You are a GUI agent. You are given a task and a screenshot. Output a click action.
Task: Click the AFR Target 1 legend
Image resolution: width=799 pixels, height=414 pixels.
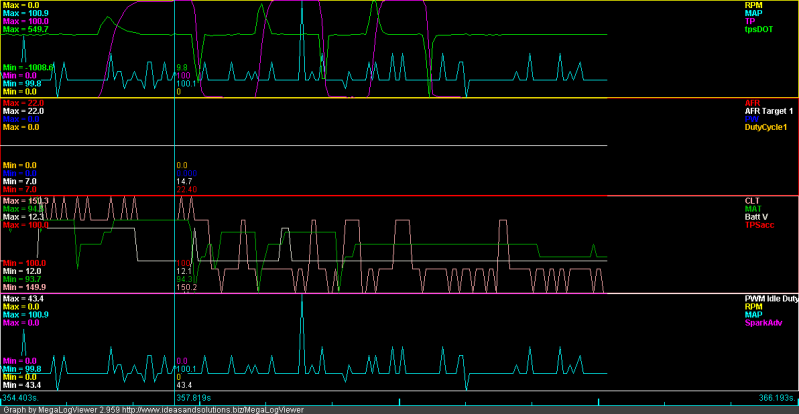tap(769, 111)
